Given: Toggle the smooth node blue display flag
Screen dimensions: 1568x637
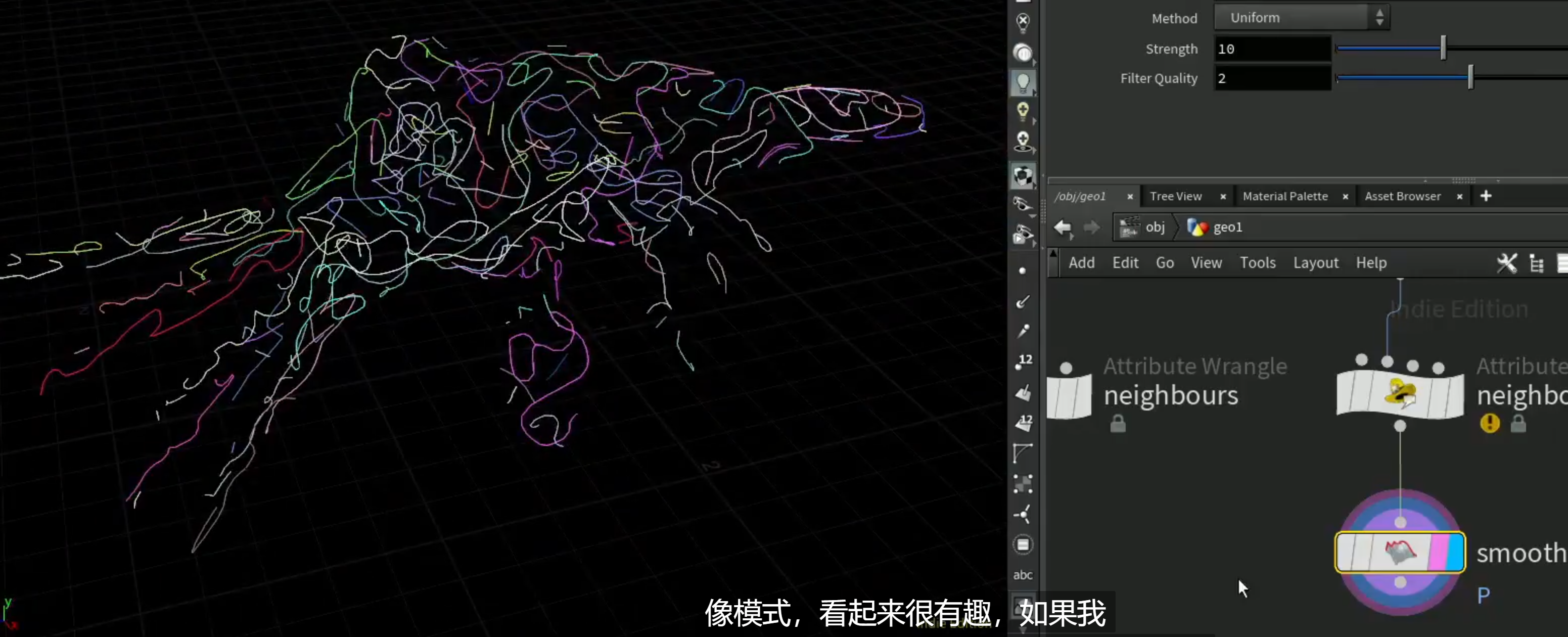Looking at the screenshot, I should 1456,553.
